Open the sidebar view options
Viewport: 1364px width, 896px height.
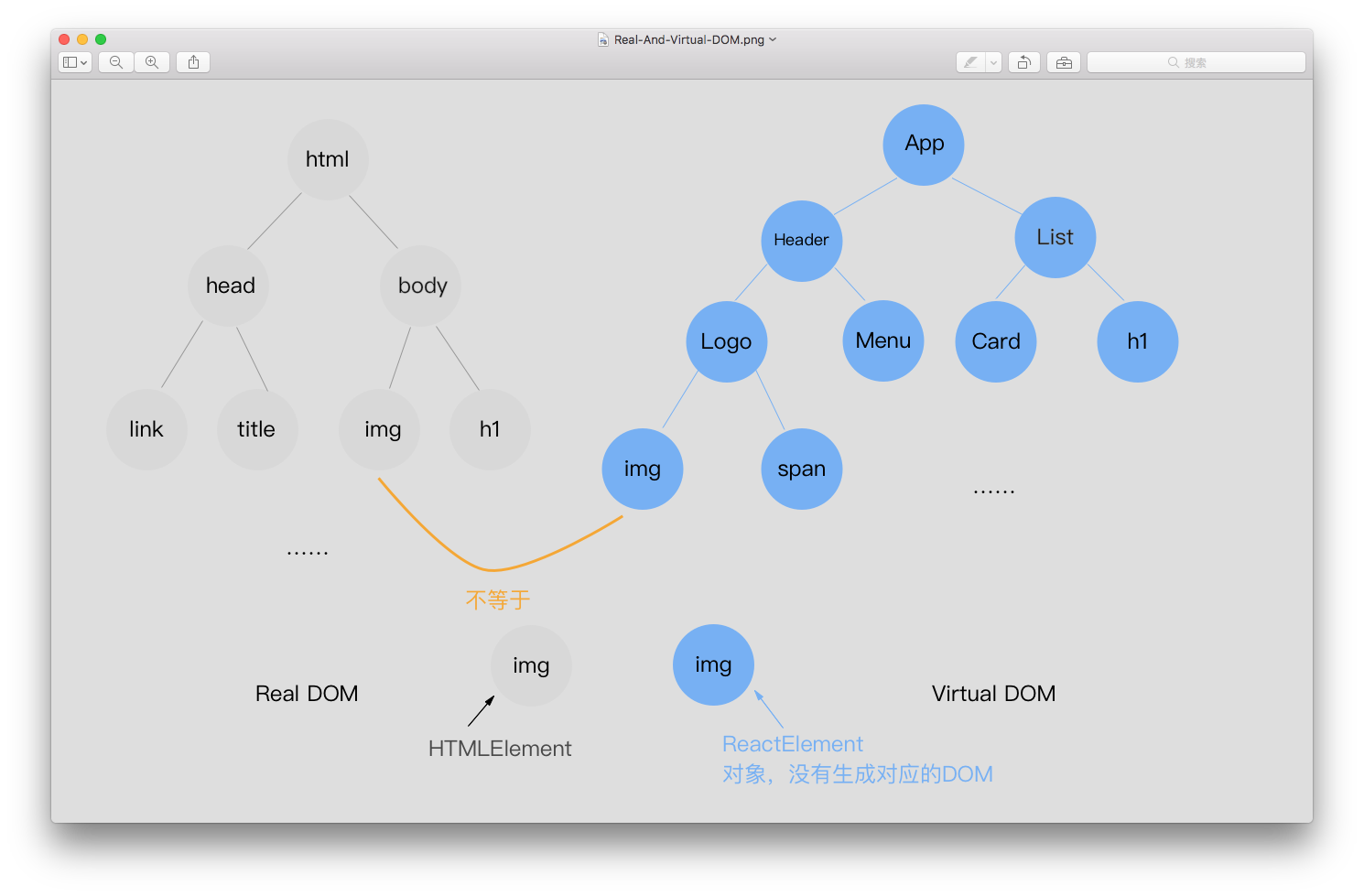click(70, 61)
